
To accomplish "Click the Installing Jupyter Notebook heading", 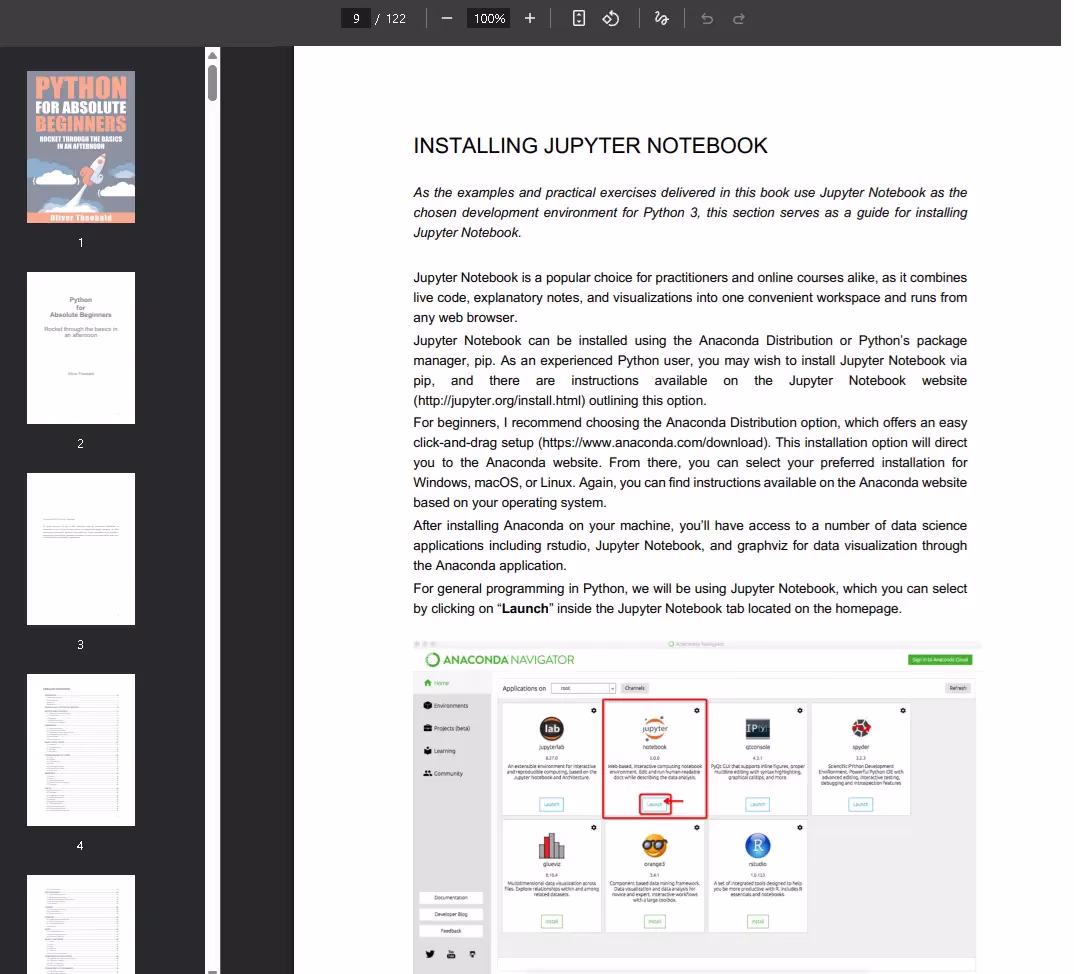I will coord(590,146).
